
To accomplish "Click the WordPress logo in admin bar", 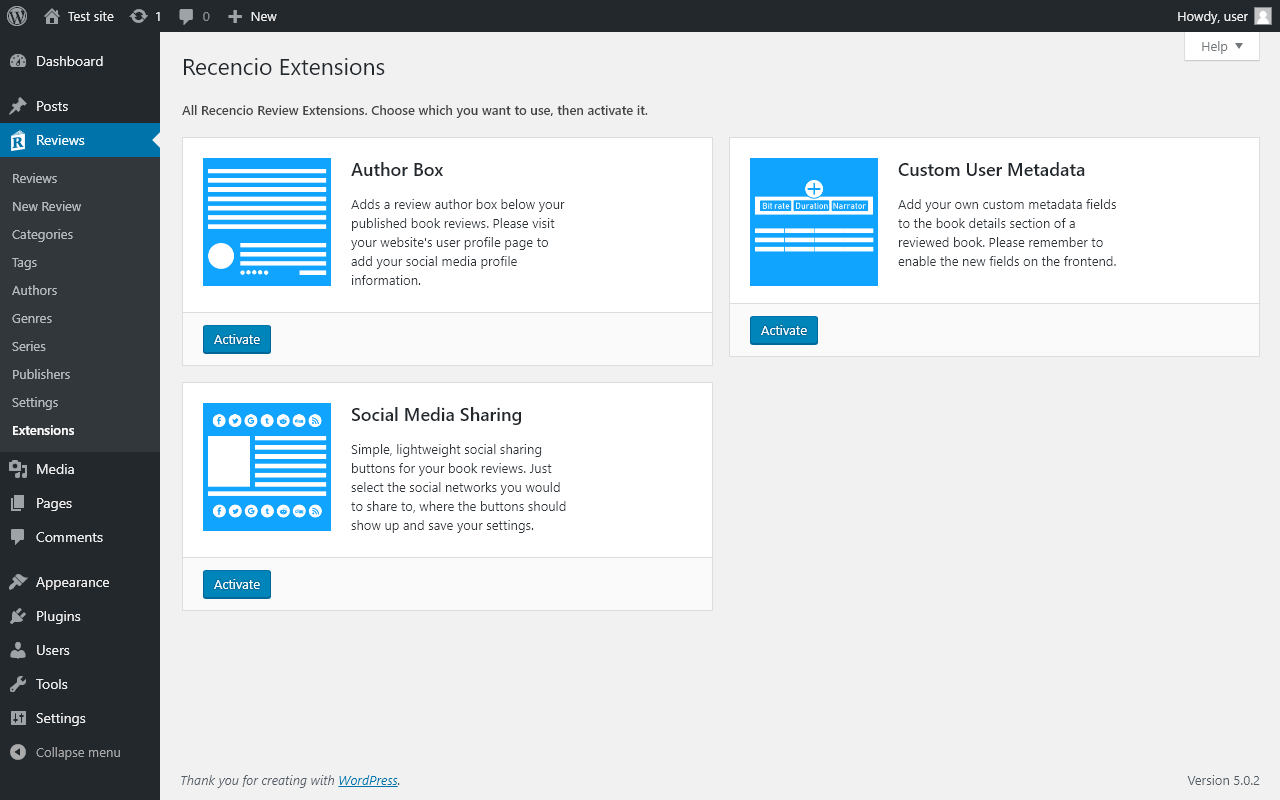I will click(17, 16).
